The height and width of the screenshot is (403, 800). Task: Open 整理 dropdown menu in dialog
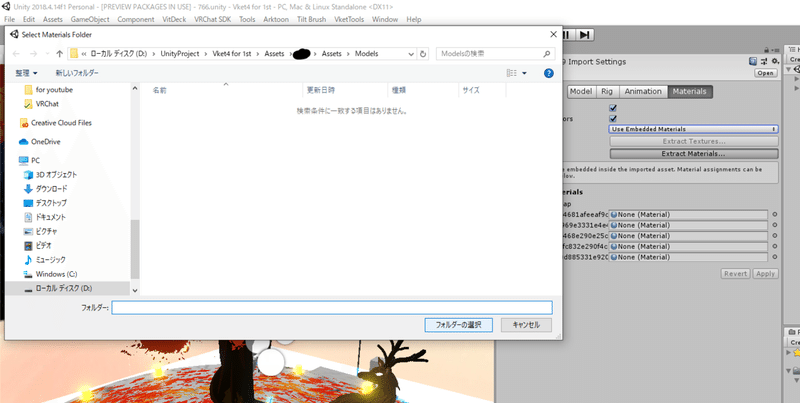26,73
